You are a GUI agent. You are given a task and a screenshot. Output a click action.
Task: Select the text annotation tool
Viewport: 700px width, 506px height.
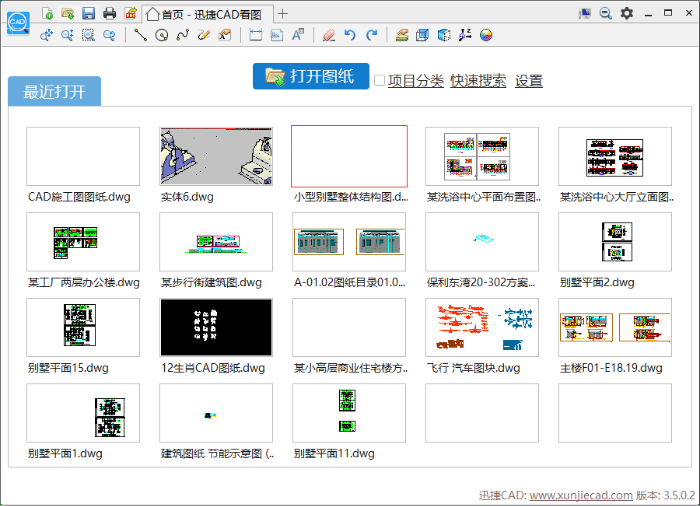(x=298, y=35)
